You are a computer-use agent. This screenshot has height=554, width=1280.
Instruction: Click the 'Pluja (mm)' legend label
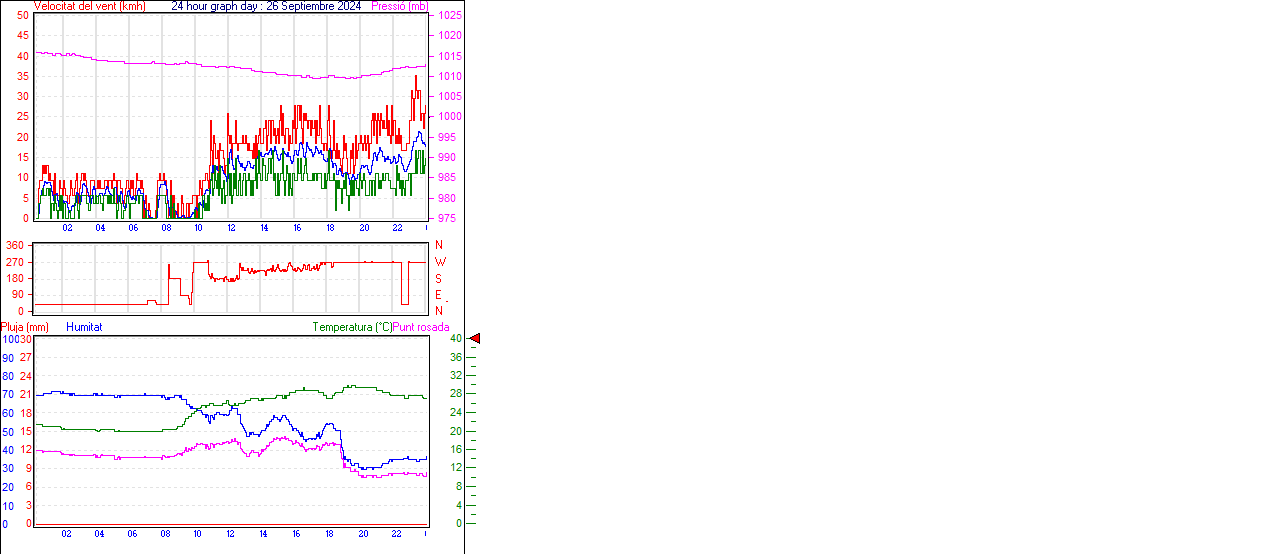(x=24, y=327)
